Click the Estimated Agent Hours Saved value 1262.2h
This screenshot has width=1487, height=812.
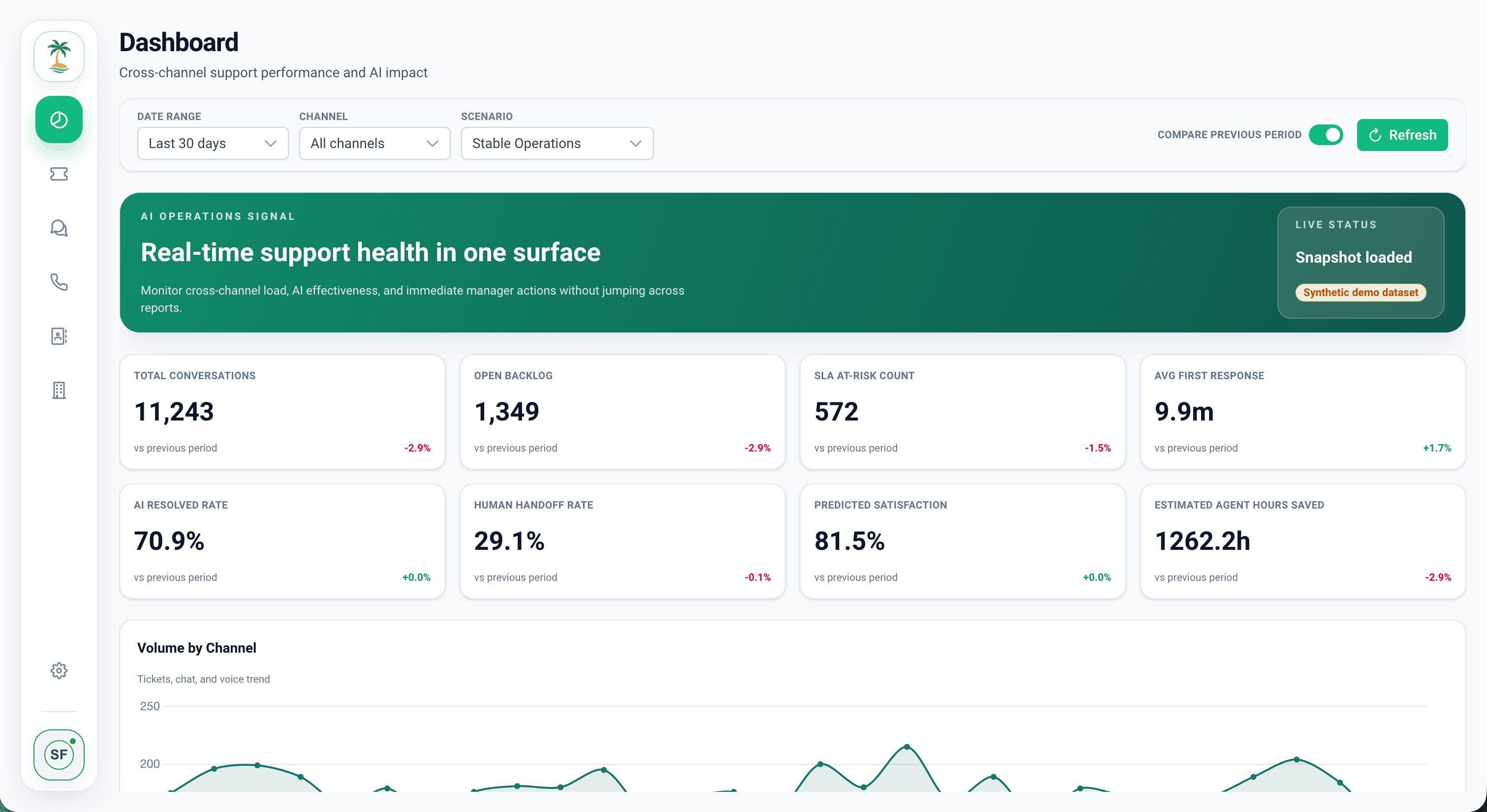[x=1203, y=541]
